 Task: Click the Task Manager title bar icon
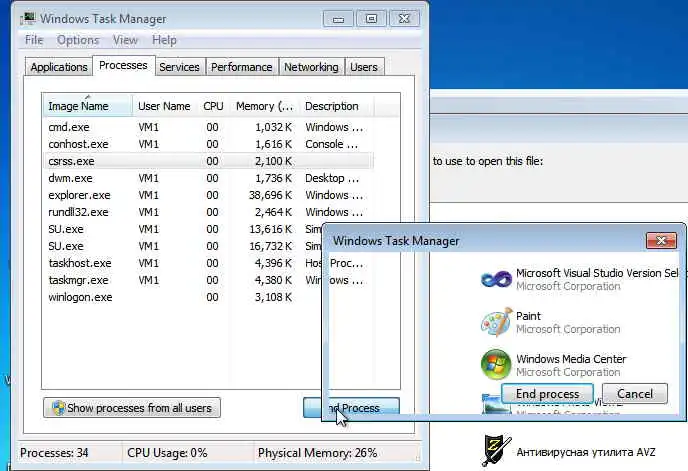pos(28,19)
